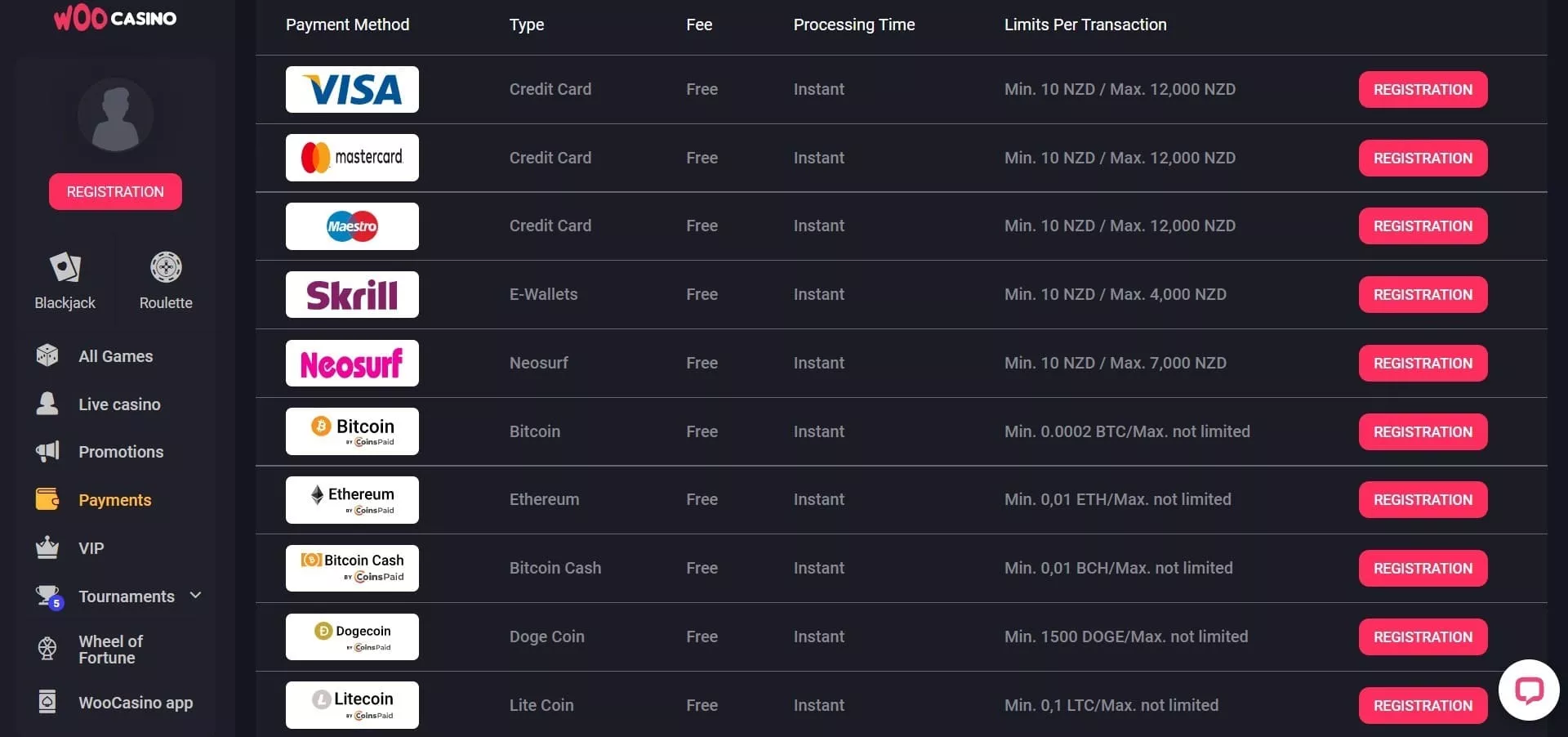The image size is (1568, 737).
Task: Go to the Promotions page
Action: (121, 452)
